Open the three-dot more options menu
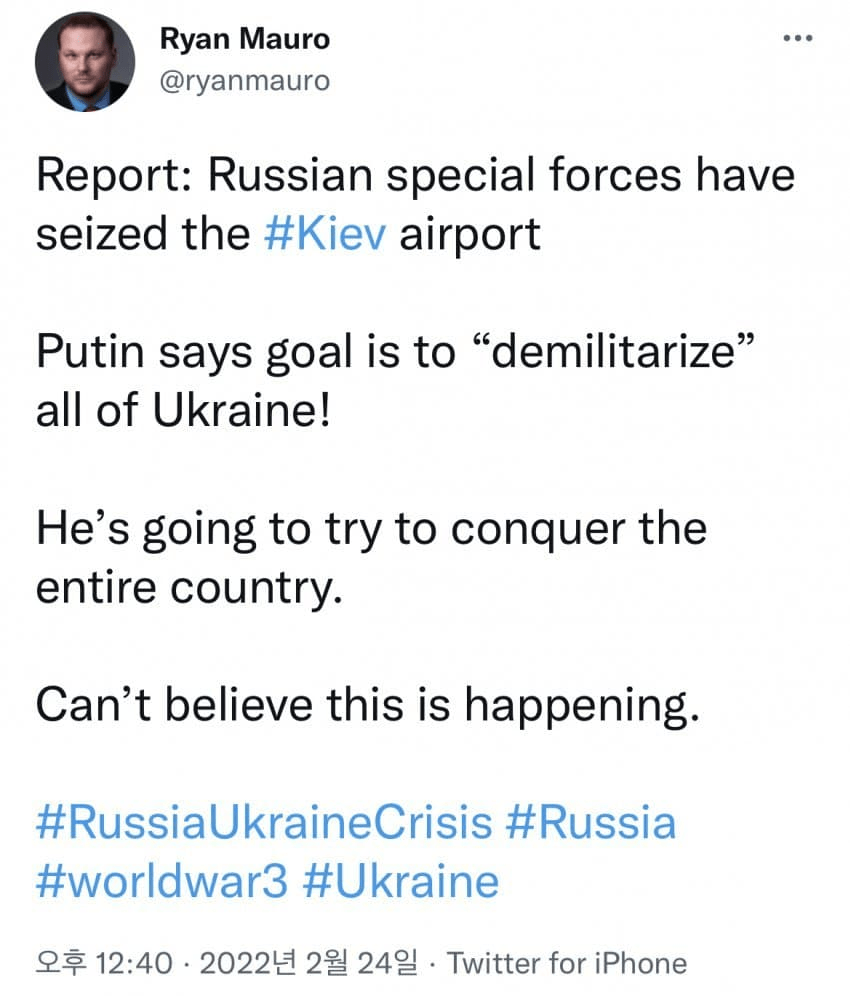The image size is (850, 996). [x=797, y=39]
